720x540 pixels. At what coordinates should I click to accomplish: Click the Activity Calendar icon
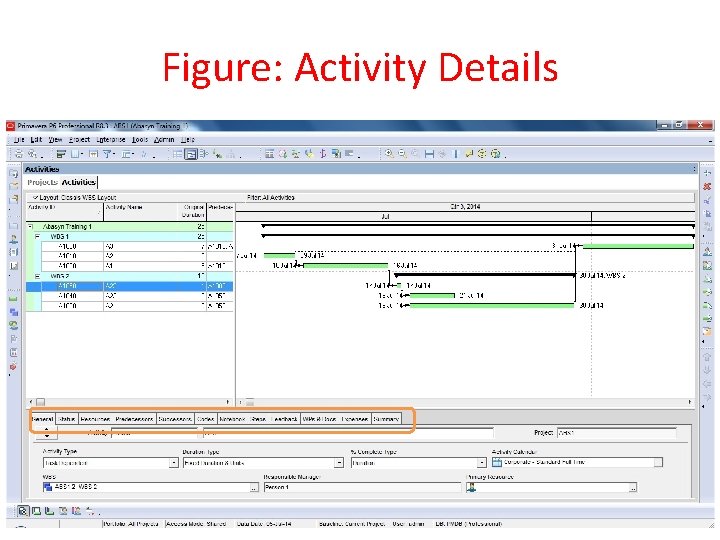497,462
